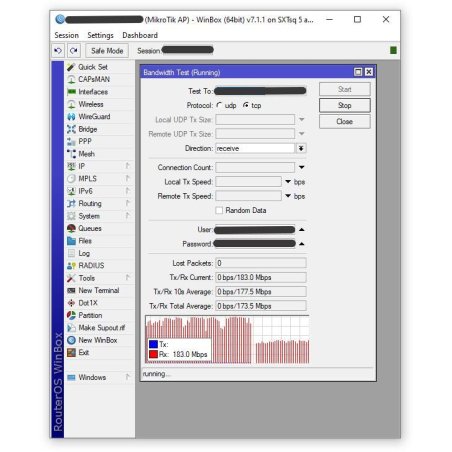Open the Mesh section icon
This screenshot has height=452, width=452.
[71, 154]
